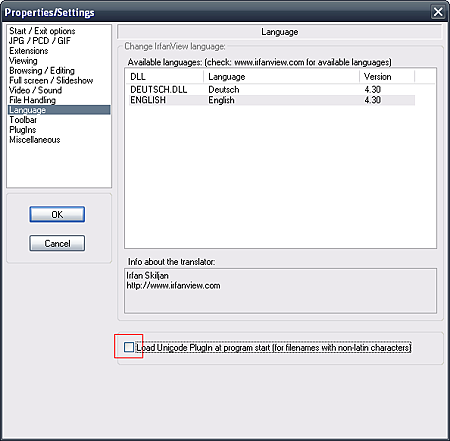Click version 4.30 in the English row
Viewport: 450px width, 441px height.
pos(373,100)
